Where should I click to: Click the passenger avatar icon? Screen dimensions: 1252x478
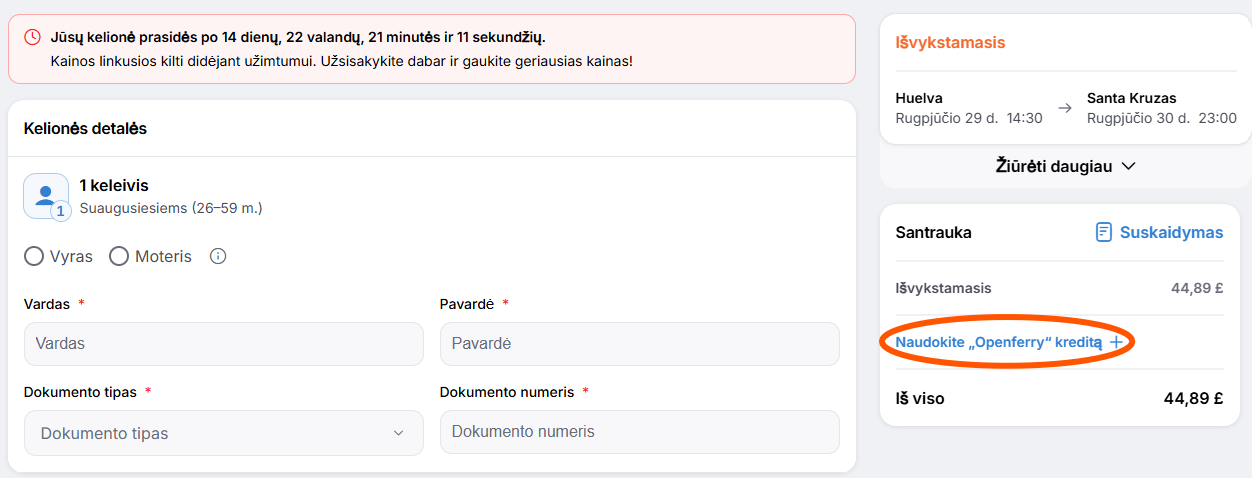pos(46,196)
